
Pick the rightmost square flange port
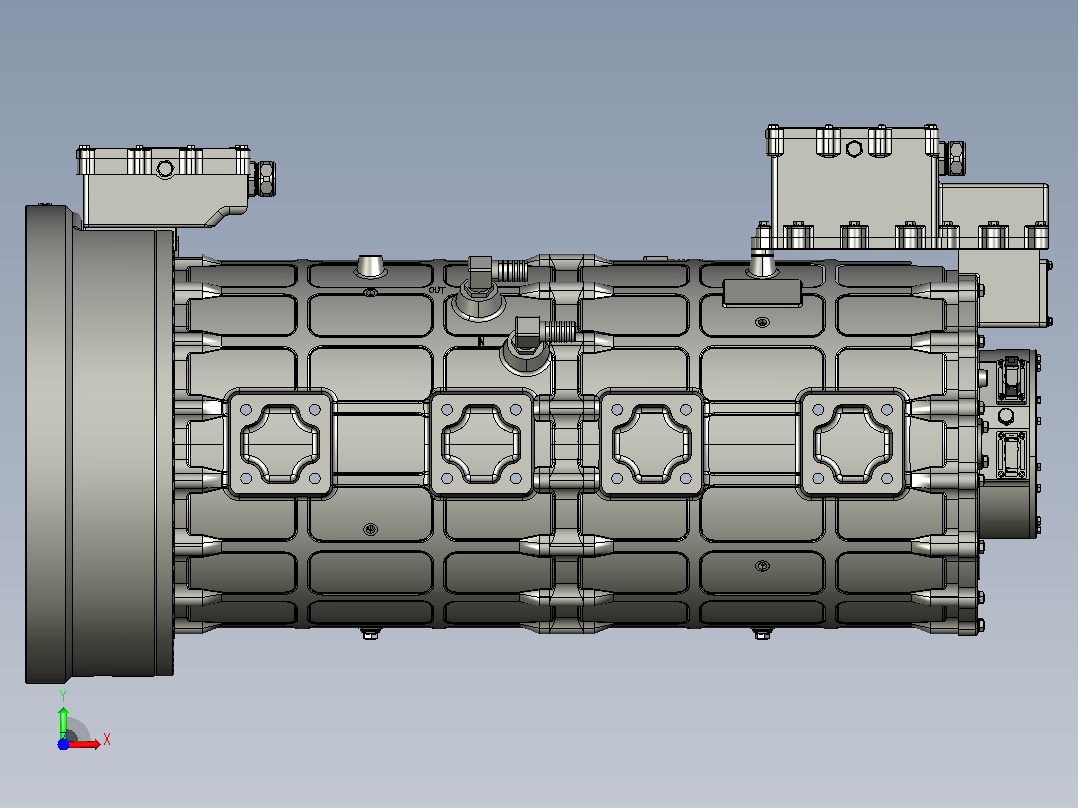(852, 444)
